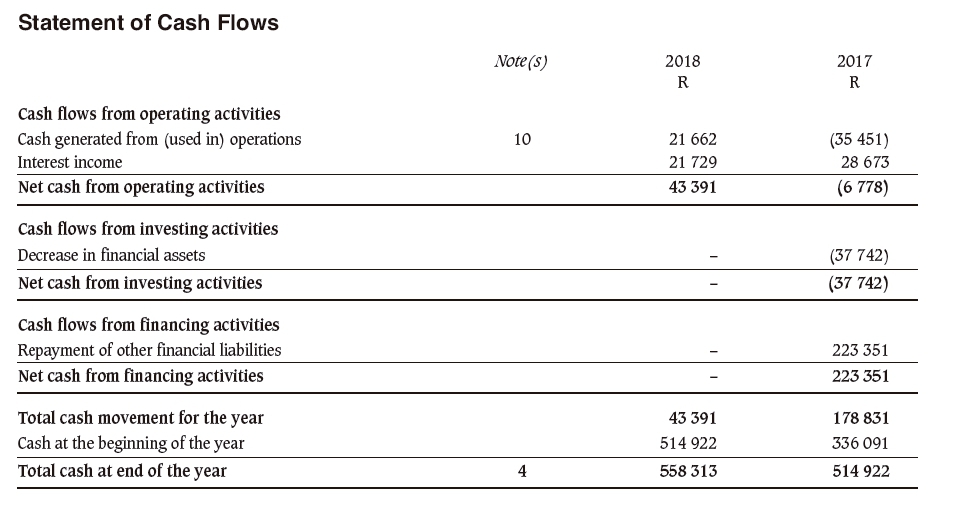
Task: Select the 2018 column header
Action: click(x=682, y=61)
